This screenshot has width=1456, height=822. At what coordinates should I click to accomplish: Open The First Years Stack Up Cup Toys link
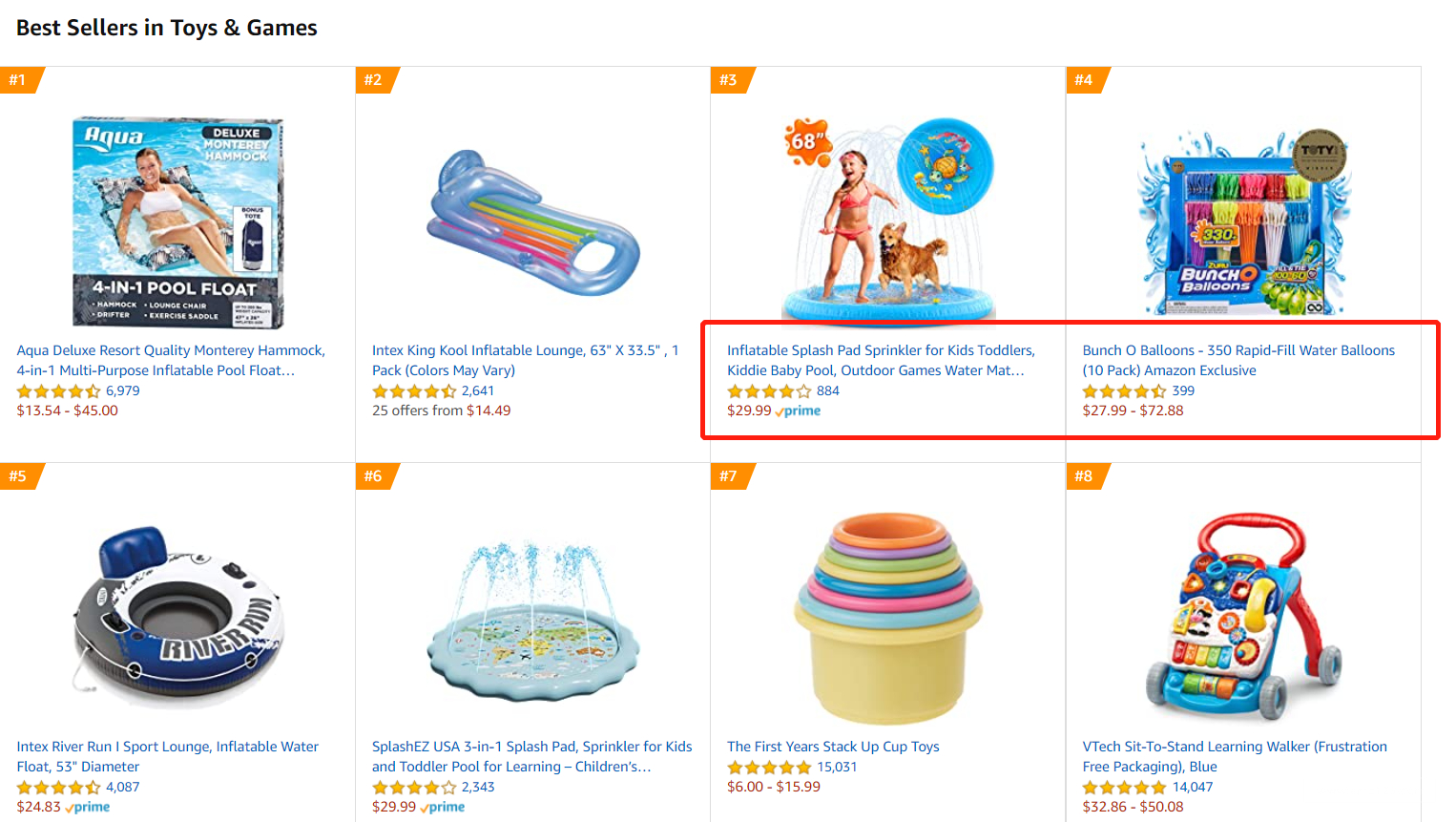[x=833, y=747]
